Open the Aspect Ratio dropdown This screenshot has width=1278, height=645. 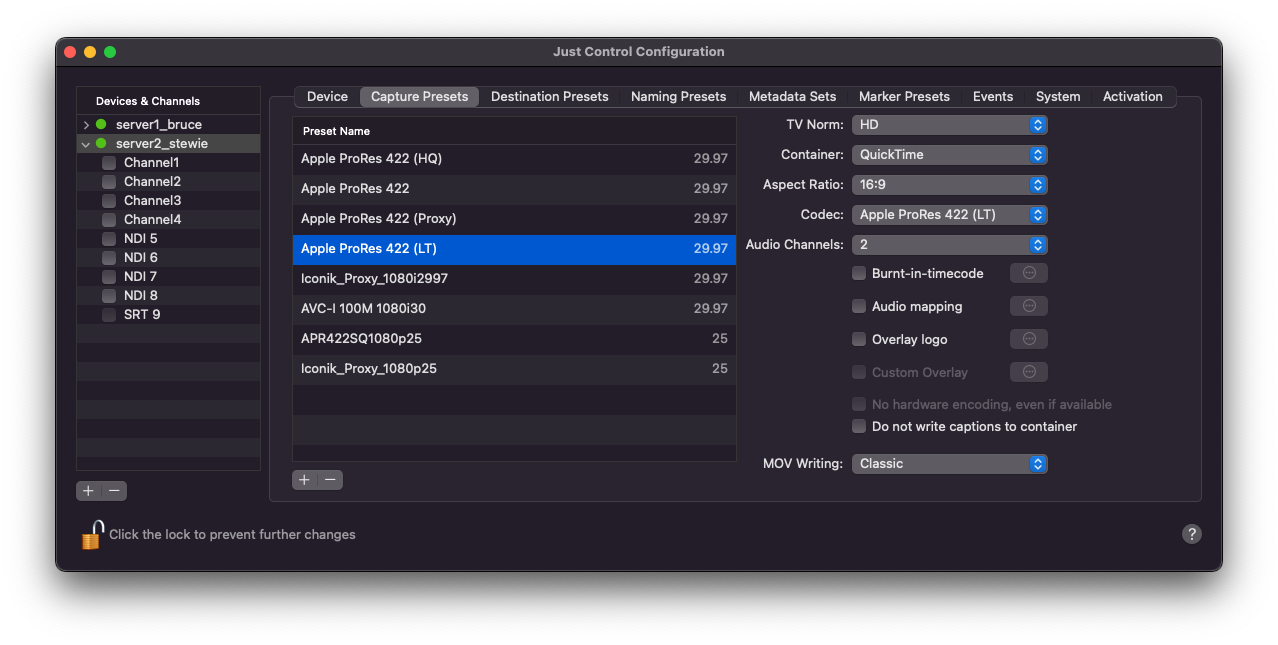tap(949, 185)
